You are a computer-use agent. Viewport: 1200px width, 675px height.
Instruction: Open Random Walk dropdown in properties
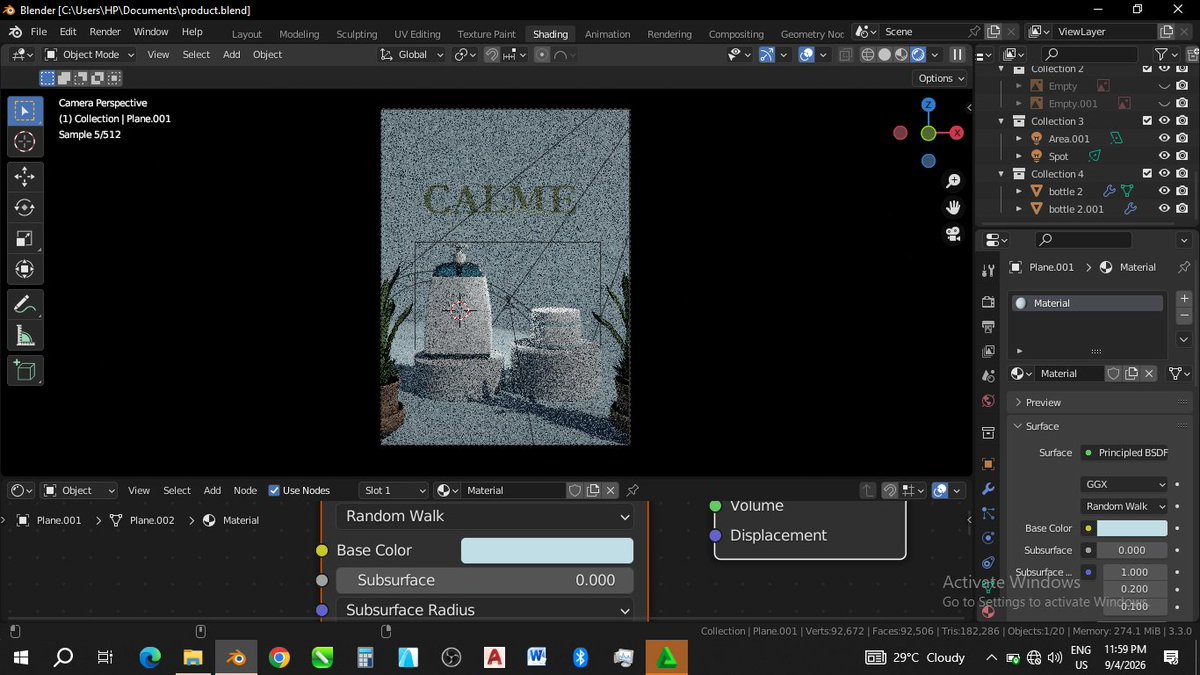pos(1123,506)
